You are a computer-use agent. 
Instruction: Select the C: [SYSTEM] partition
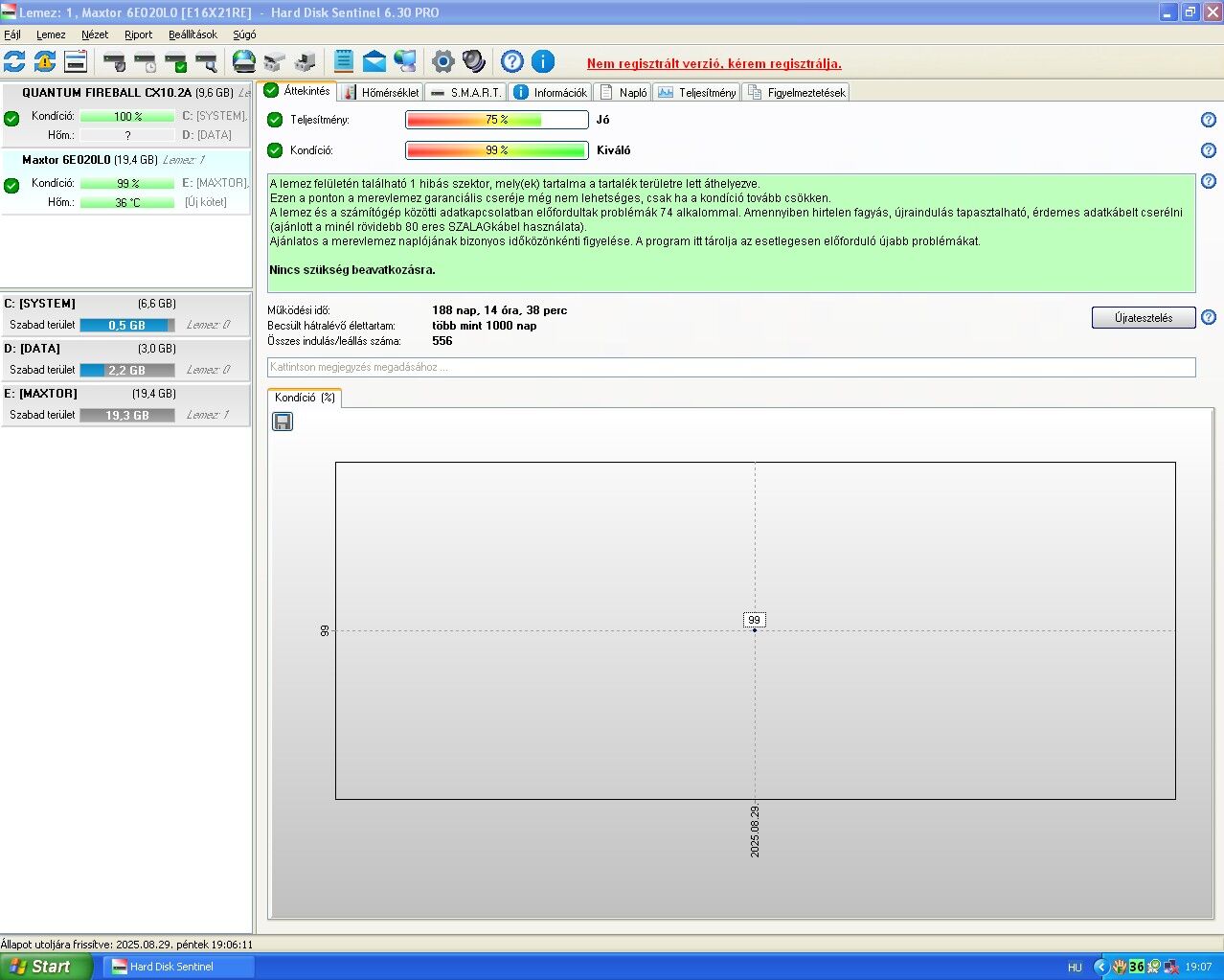click(x=125, y=314)
